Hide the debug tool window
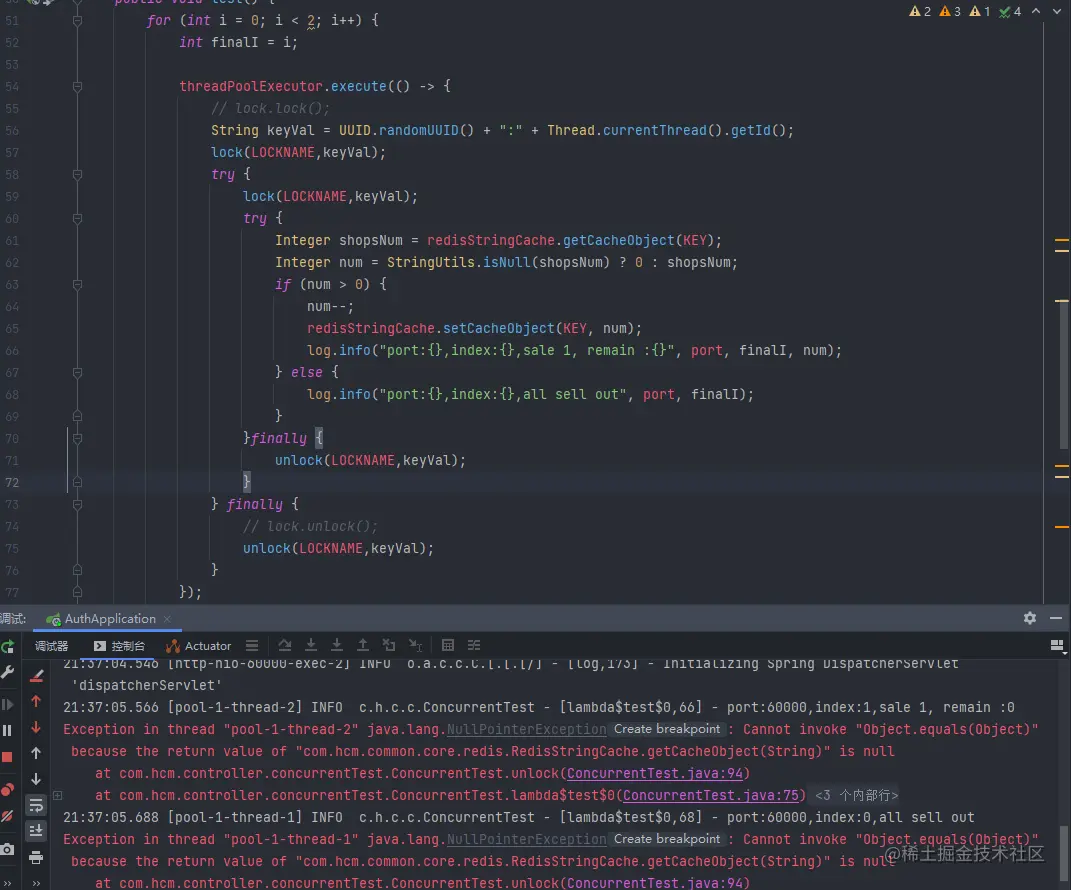 point(1056,618)
